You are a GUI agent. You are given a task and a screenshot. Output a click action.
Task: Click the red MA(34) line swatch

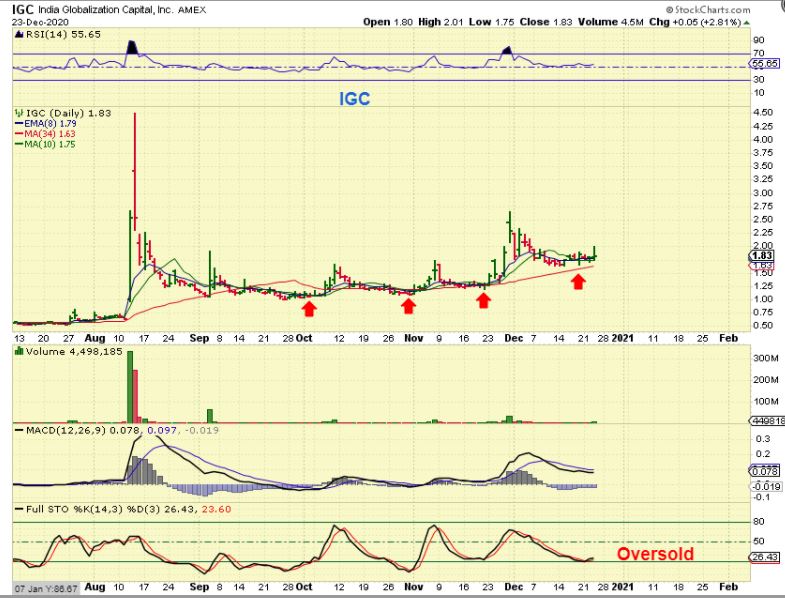[20, 134]
